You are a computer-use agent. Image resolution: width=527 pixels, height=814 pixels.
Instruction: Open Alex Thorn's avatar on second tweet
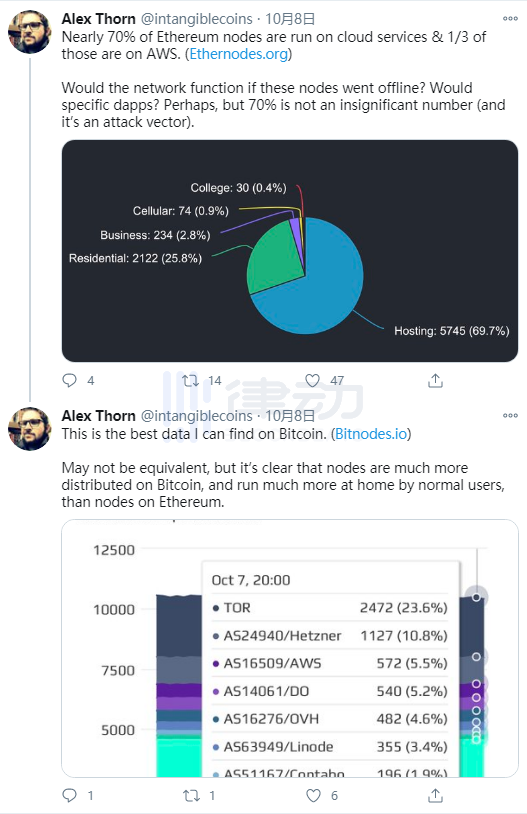pos(30,429)
